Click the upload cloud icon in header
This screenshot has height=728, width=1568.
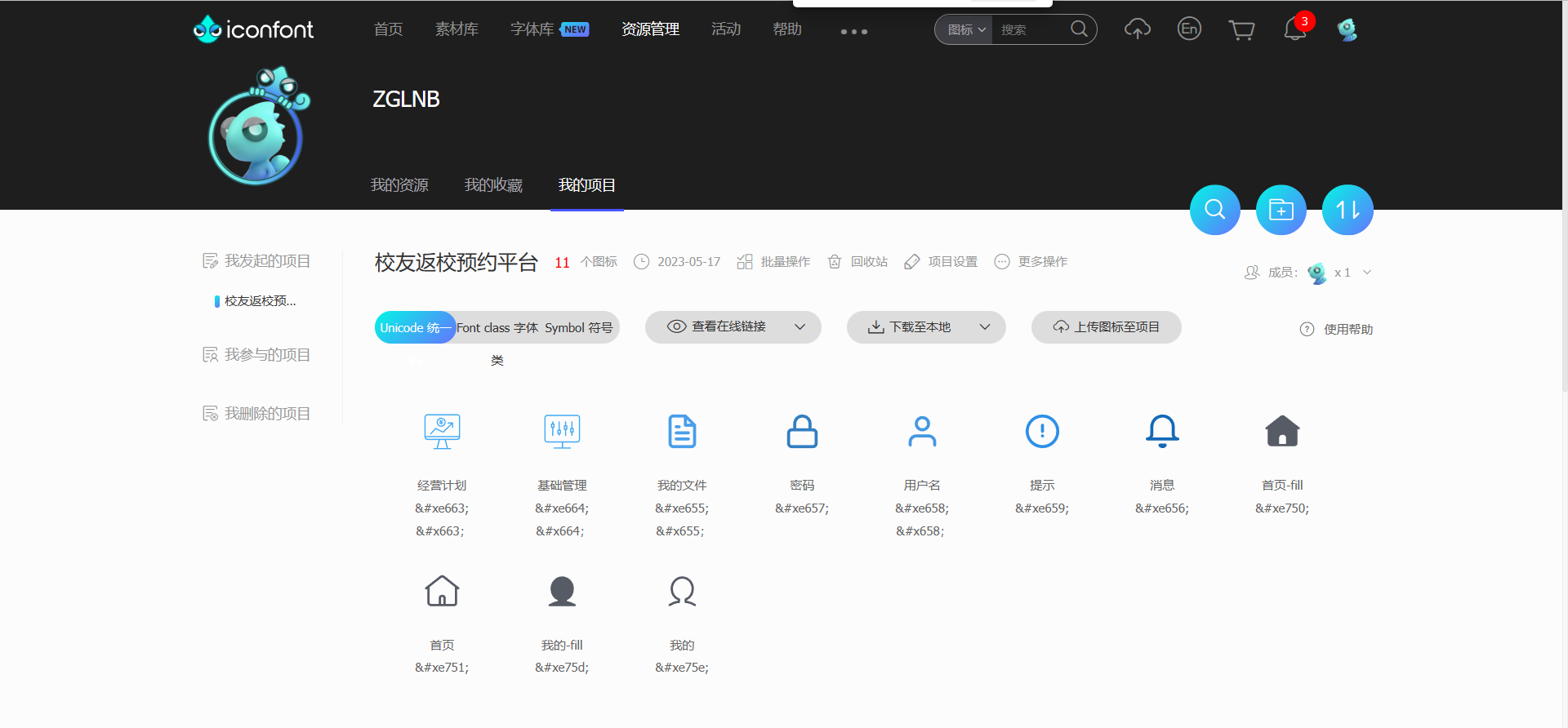coord(1137,29)
